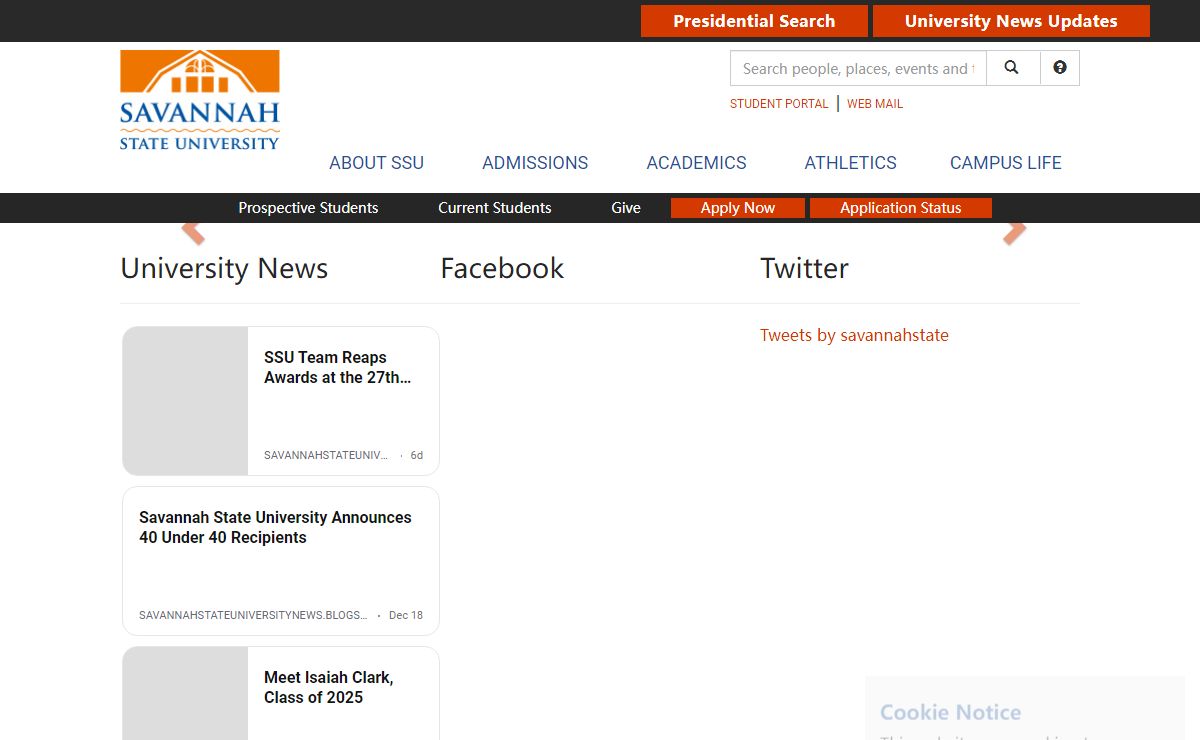Open the Student Portal link
Screen dimensions: 1200x740
[x=779, y=104]
